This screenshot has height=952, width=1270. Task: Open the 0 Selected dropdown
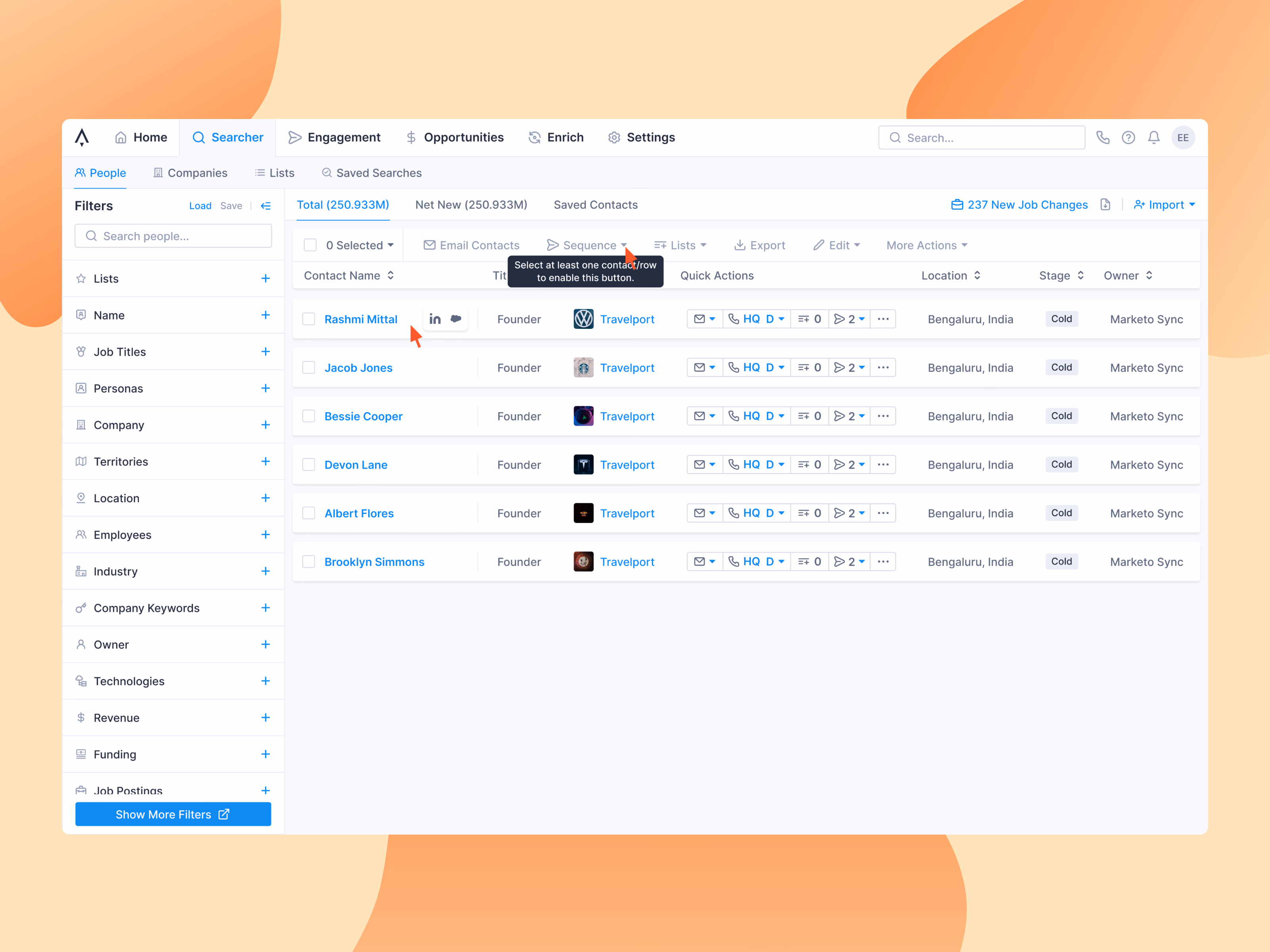coord(360,246)
